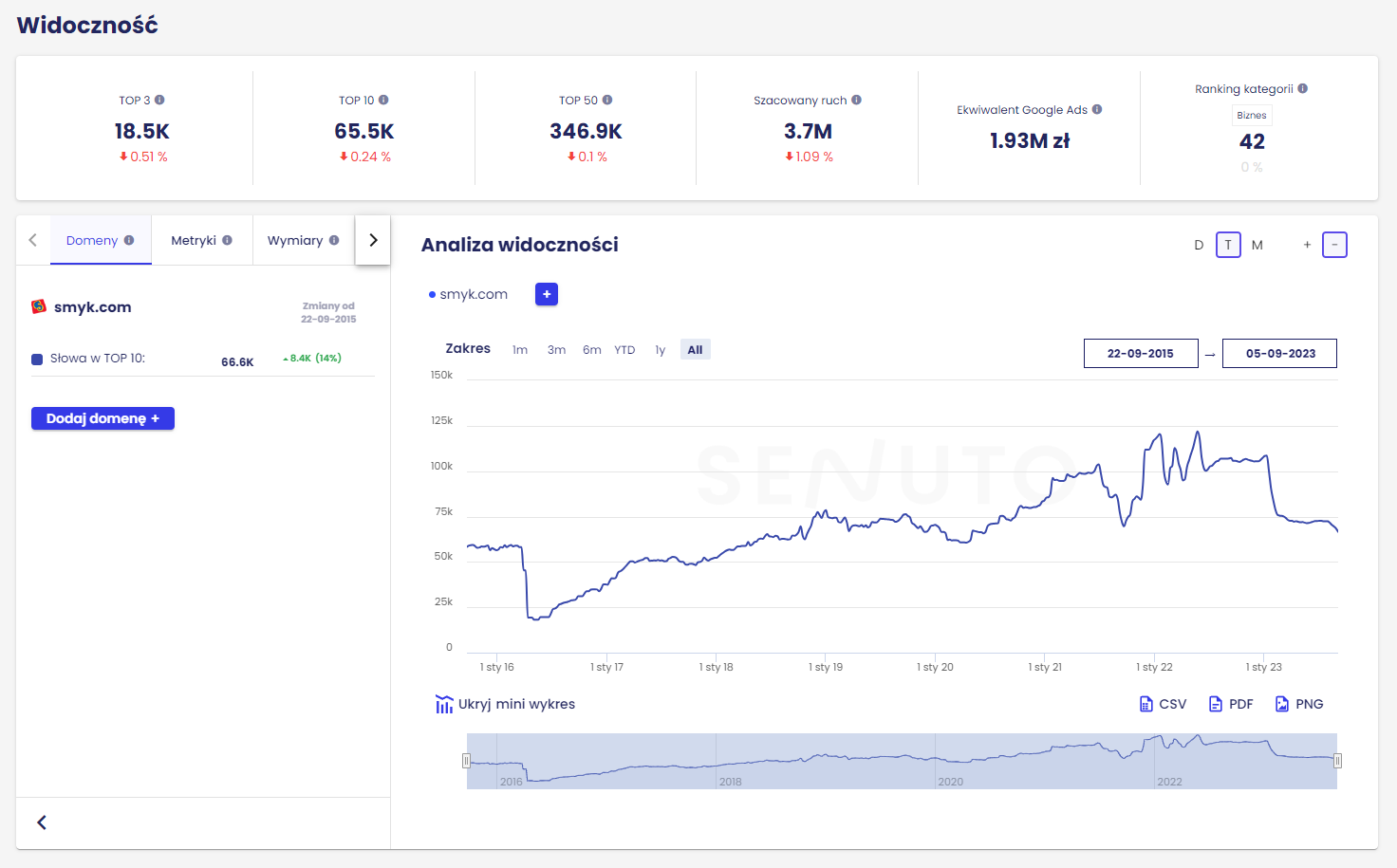Image resolution: width=1397 pixels, height=868 pixels.
Task: Click the info icon on Wymiary tab
Action: click(334, 240)
